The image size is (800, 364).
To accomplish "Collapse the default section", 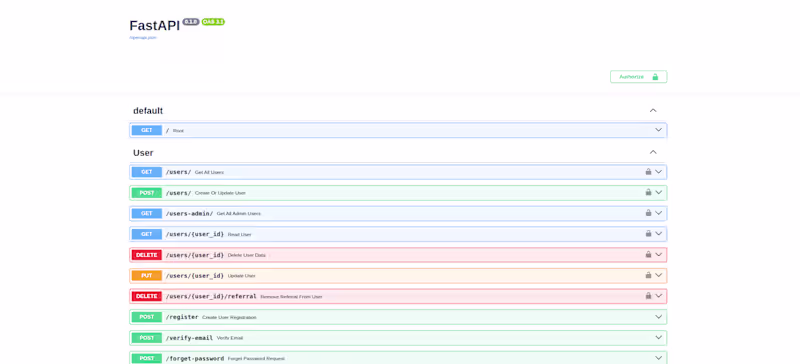I will pyautogui.click(x=653, y=110).
